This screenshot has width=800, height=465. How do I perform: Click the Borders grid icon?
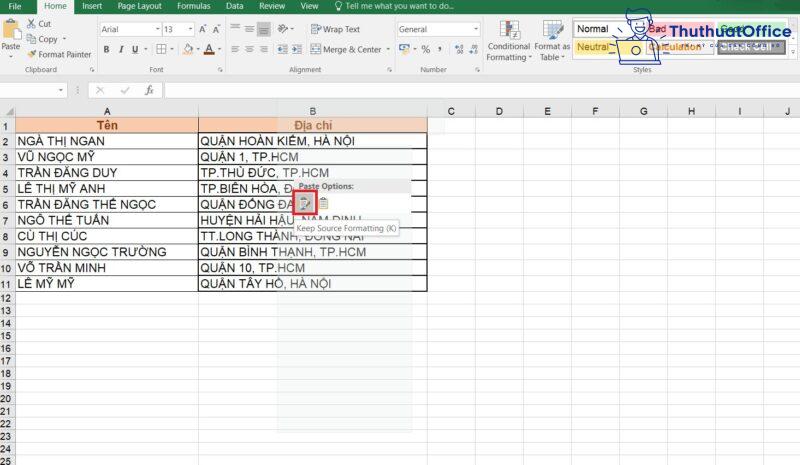click(x=161, y=49)
